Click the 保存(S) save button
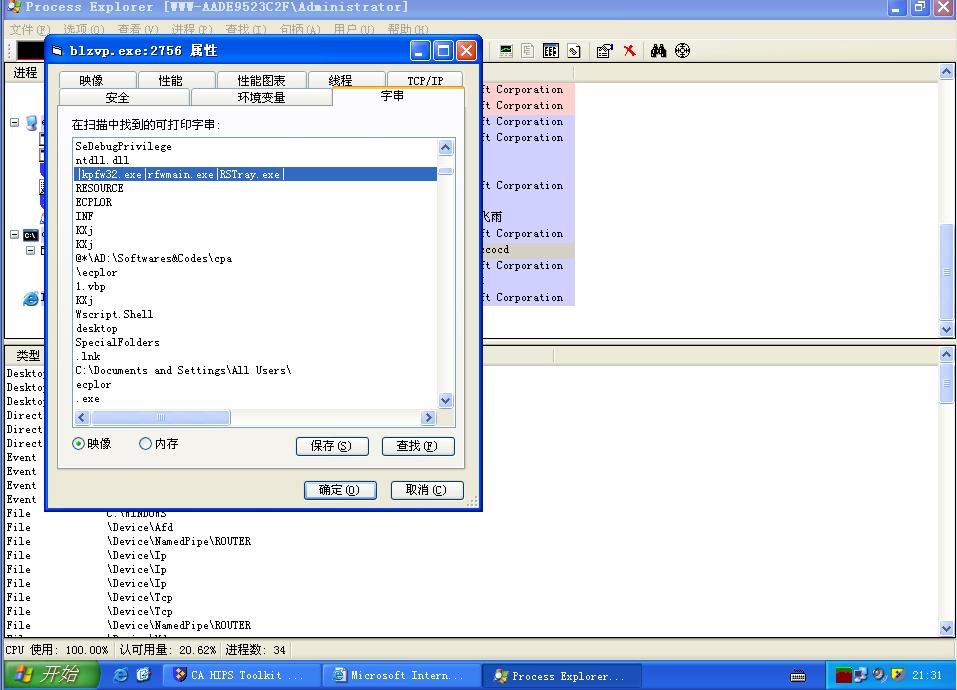This screenshot has height=690, width=957. tap(332, 446)
